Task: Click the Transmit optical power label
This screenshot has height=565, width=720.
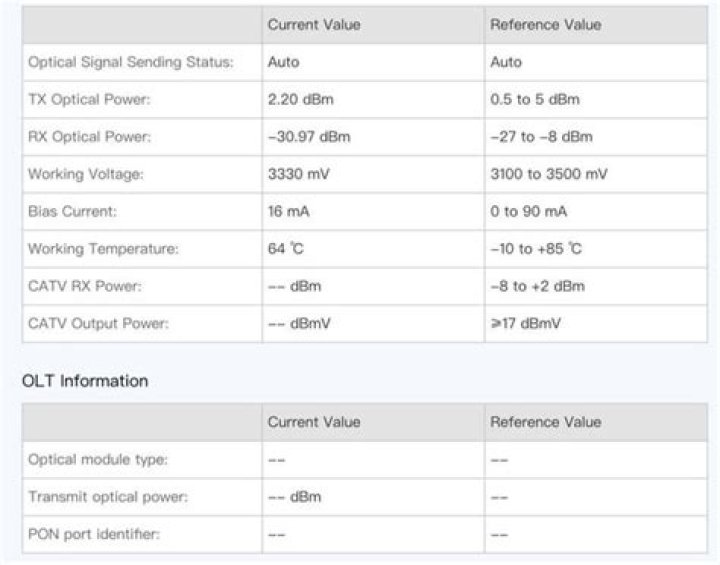Action: [x=108, y=497]
